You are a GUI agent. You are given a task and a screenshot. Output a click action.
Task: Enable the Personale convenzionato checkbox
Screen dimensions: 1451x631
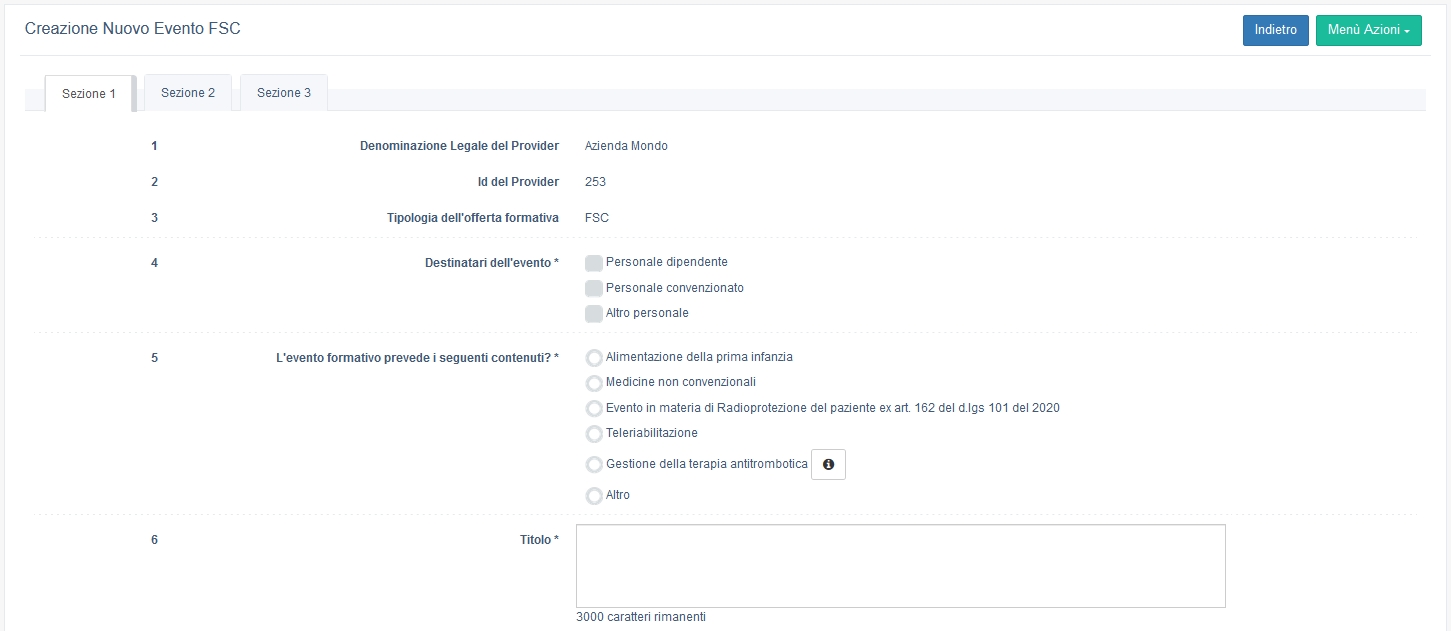tap(594, 289)
